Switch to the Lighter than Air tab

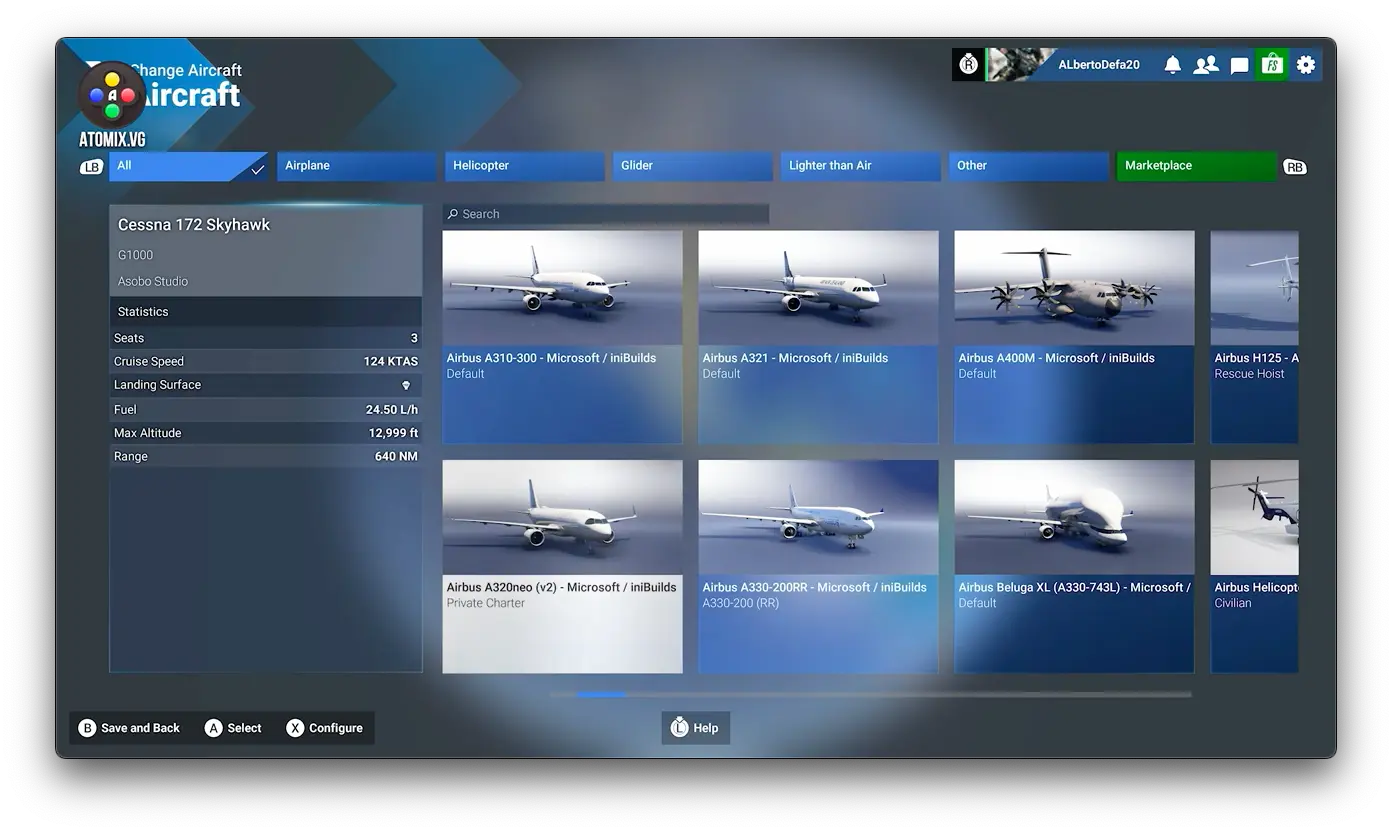coord(861,166)
